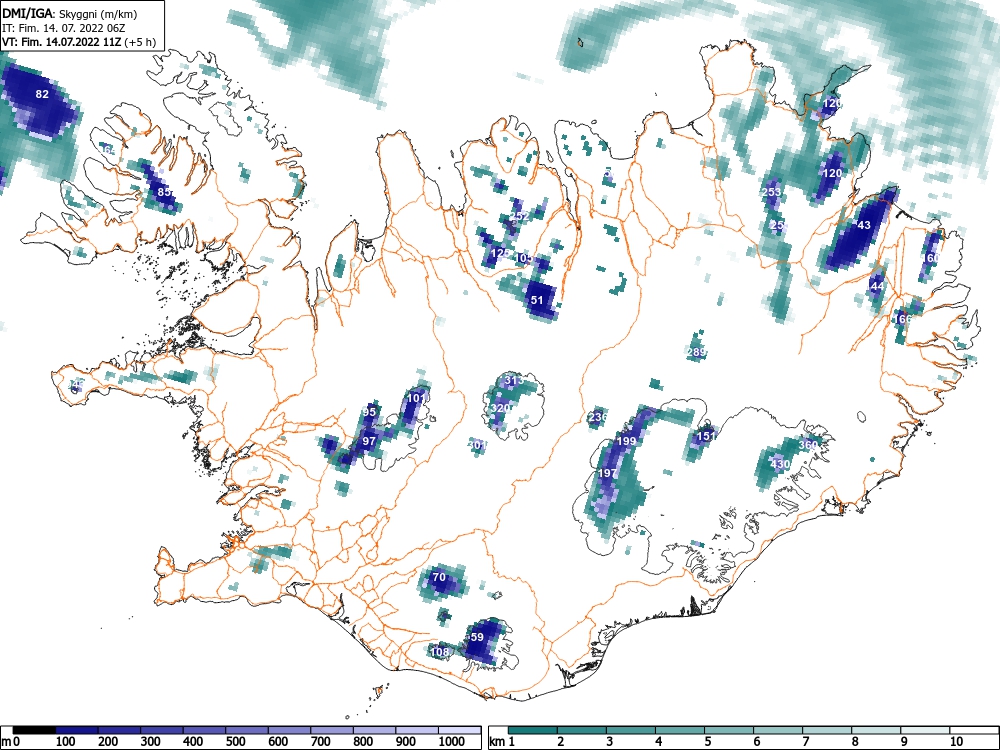Select legend swatch between 500 and 600 m

[247, 730]
